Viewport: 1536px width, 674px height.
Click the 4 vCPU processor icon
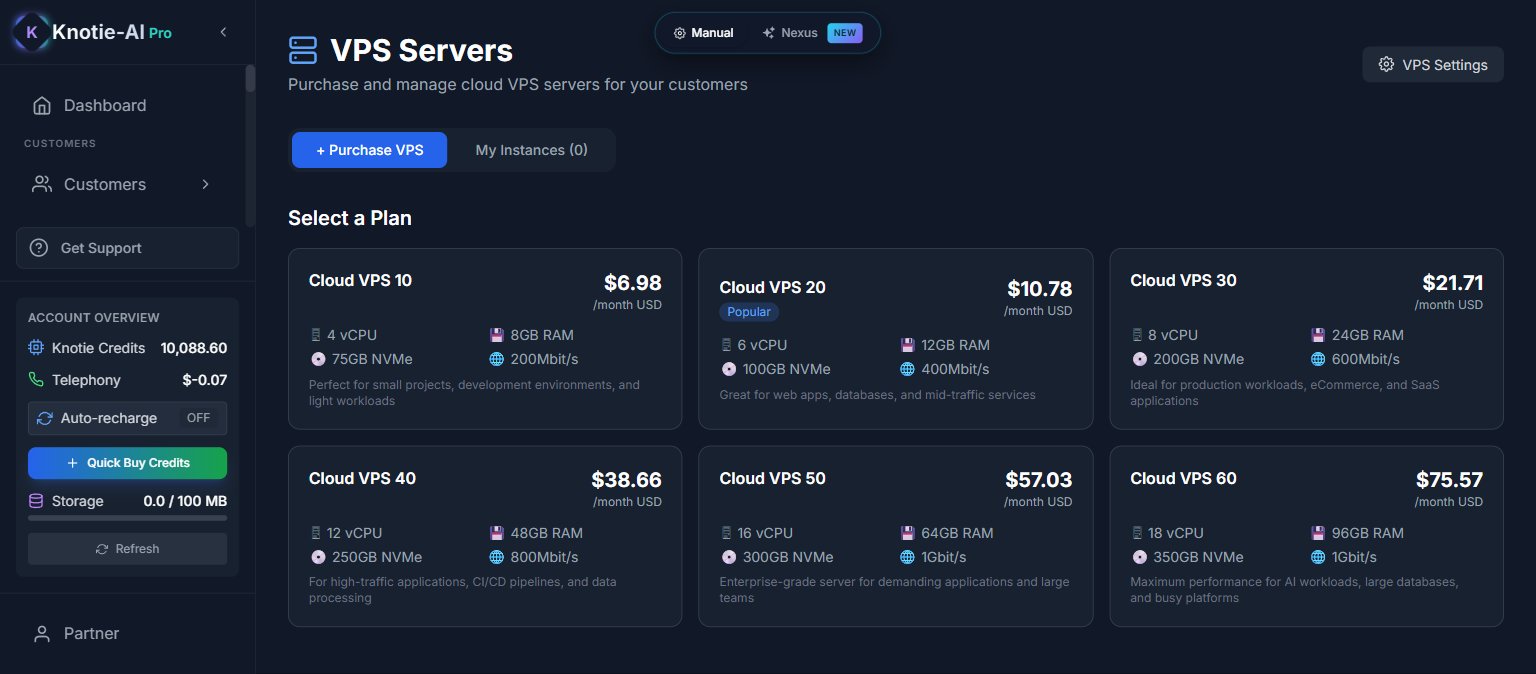tap(317, 335)
